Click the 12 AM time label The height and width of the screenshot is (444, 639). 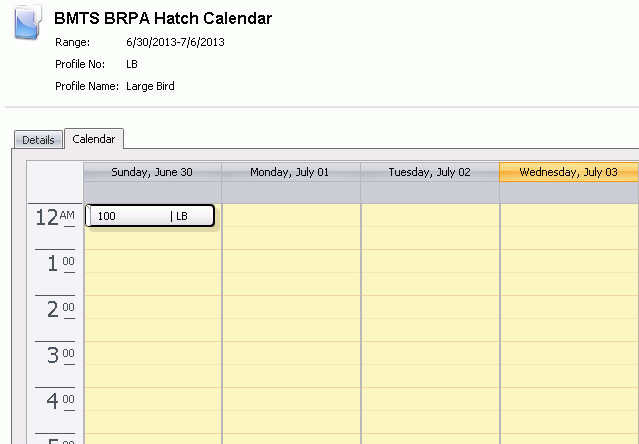[55, 217]
